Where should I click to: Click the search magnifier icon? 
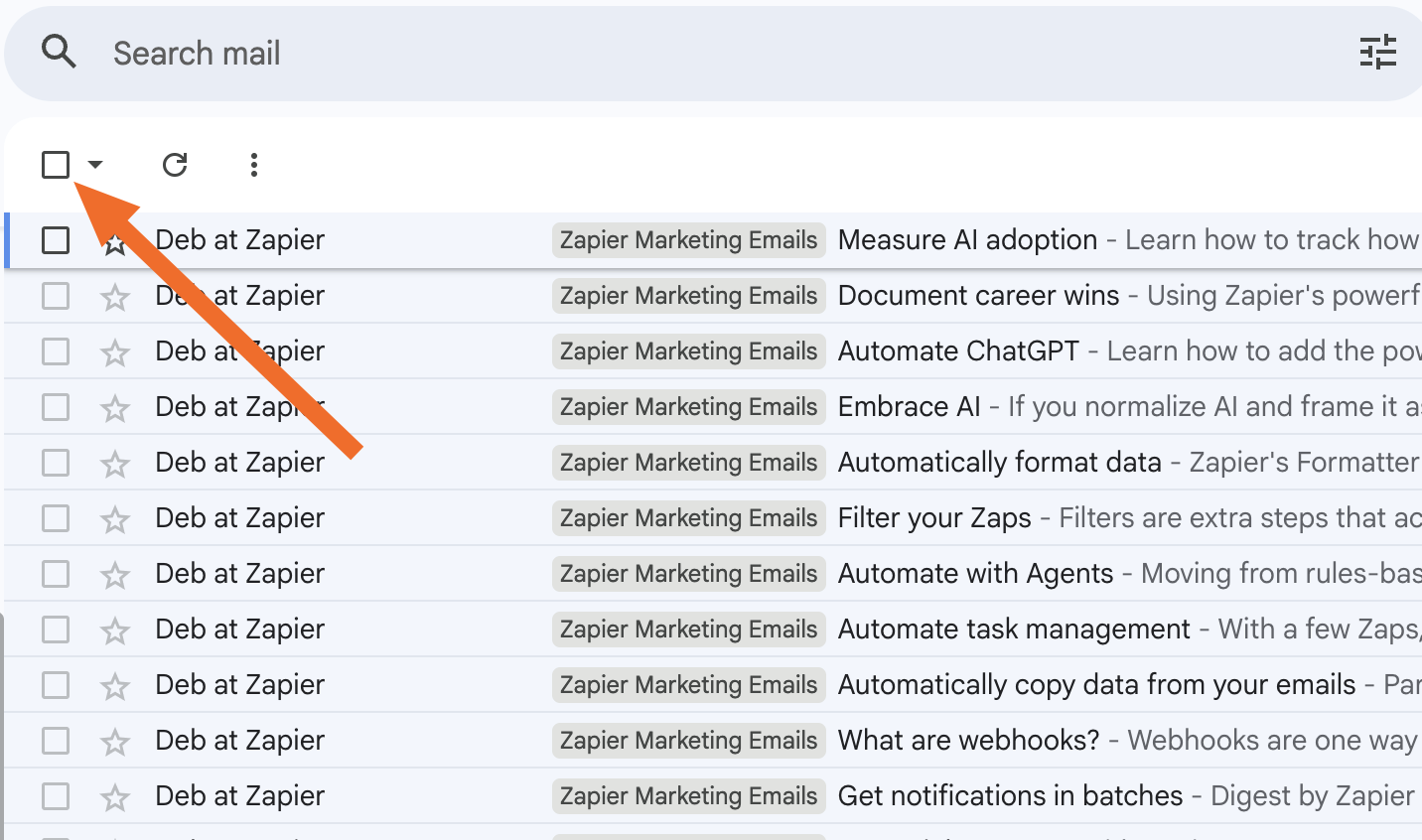(x=59, y=52)
